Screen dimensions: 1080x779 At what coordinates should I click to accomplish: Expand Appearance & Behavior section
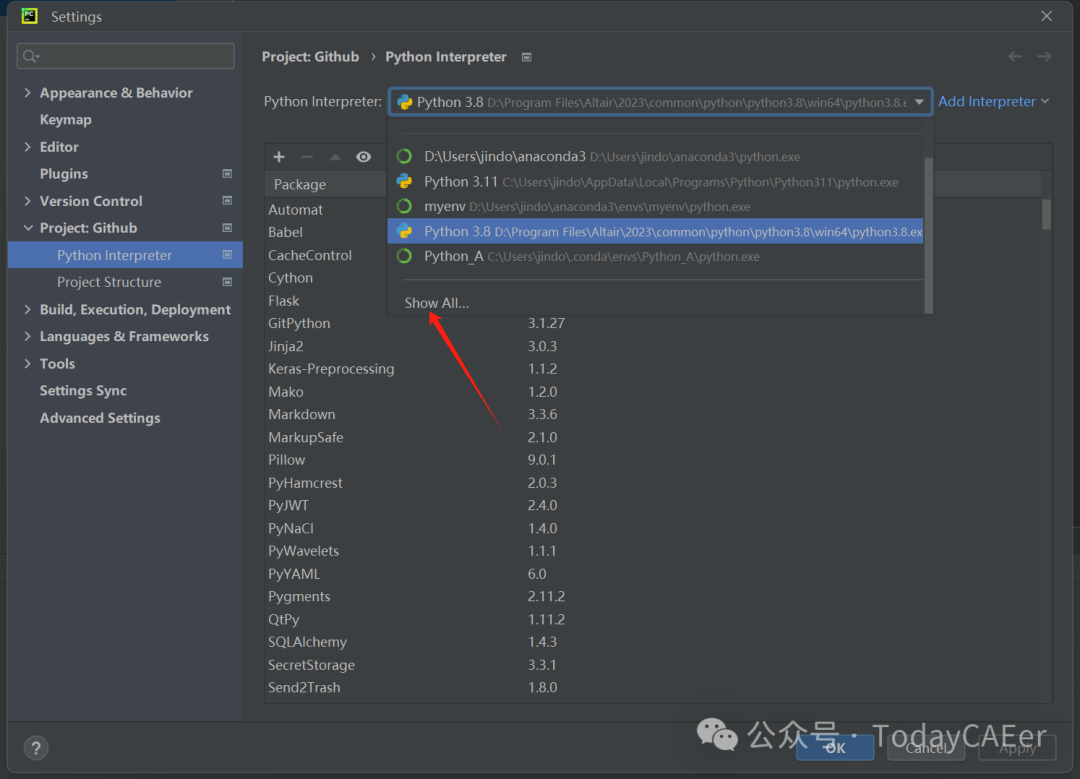coord(28,92)
